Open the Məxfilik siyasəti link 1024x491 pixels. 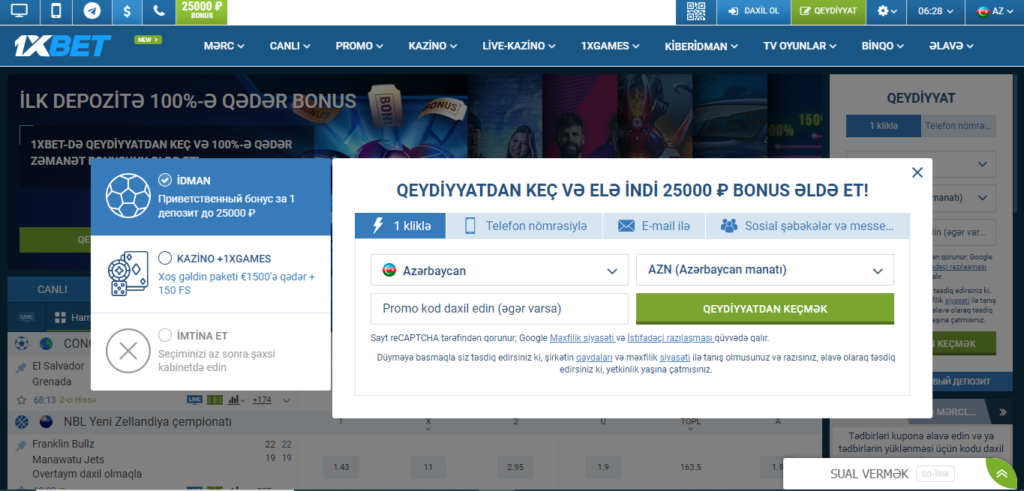tap(582, 338)
